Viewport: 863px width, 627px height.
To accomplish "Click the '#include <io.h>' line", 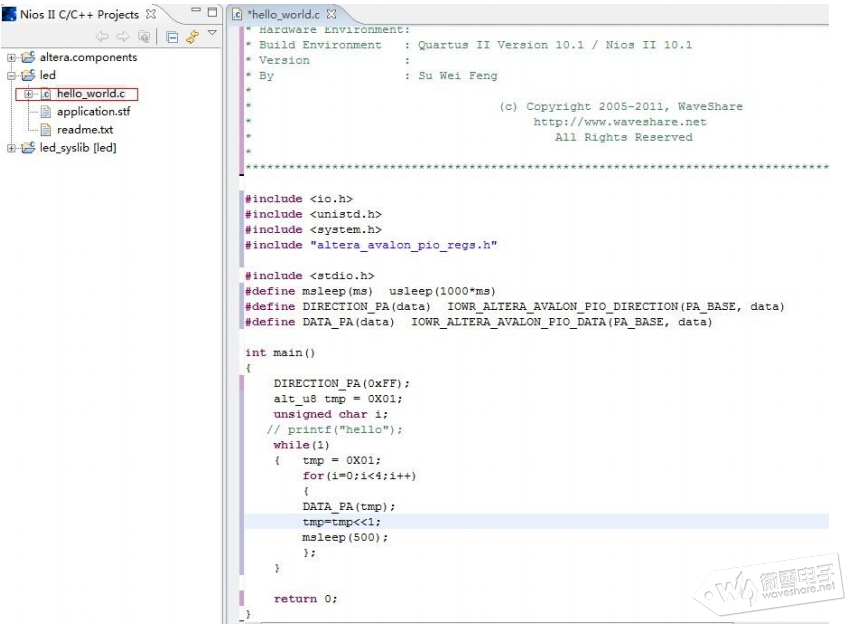I will pos(299,199).
